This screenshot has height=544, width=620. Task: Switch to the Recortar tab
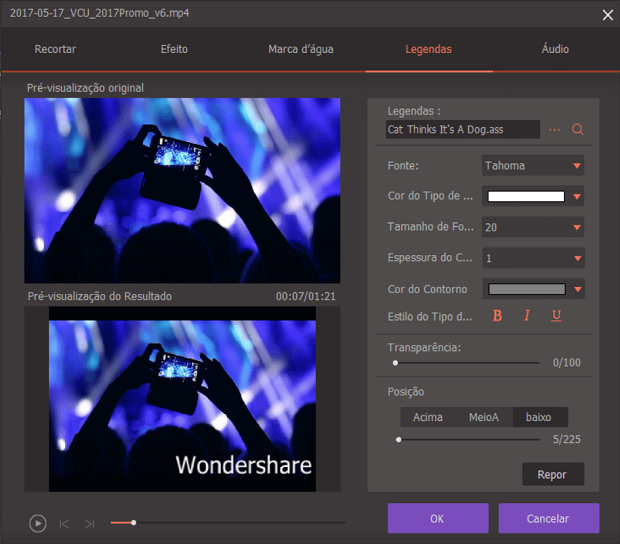coord(55,49)
